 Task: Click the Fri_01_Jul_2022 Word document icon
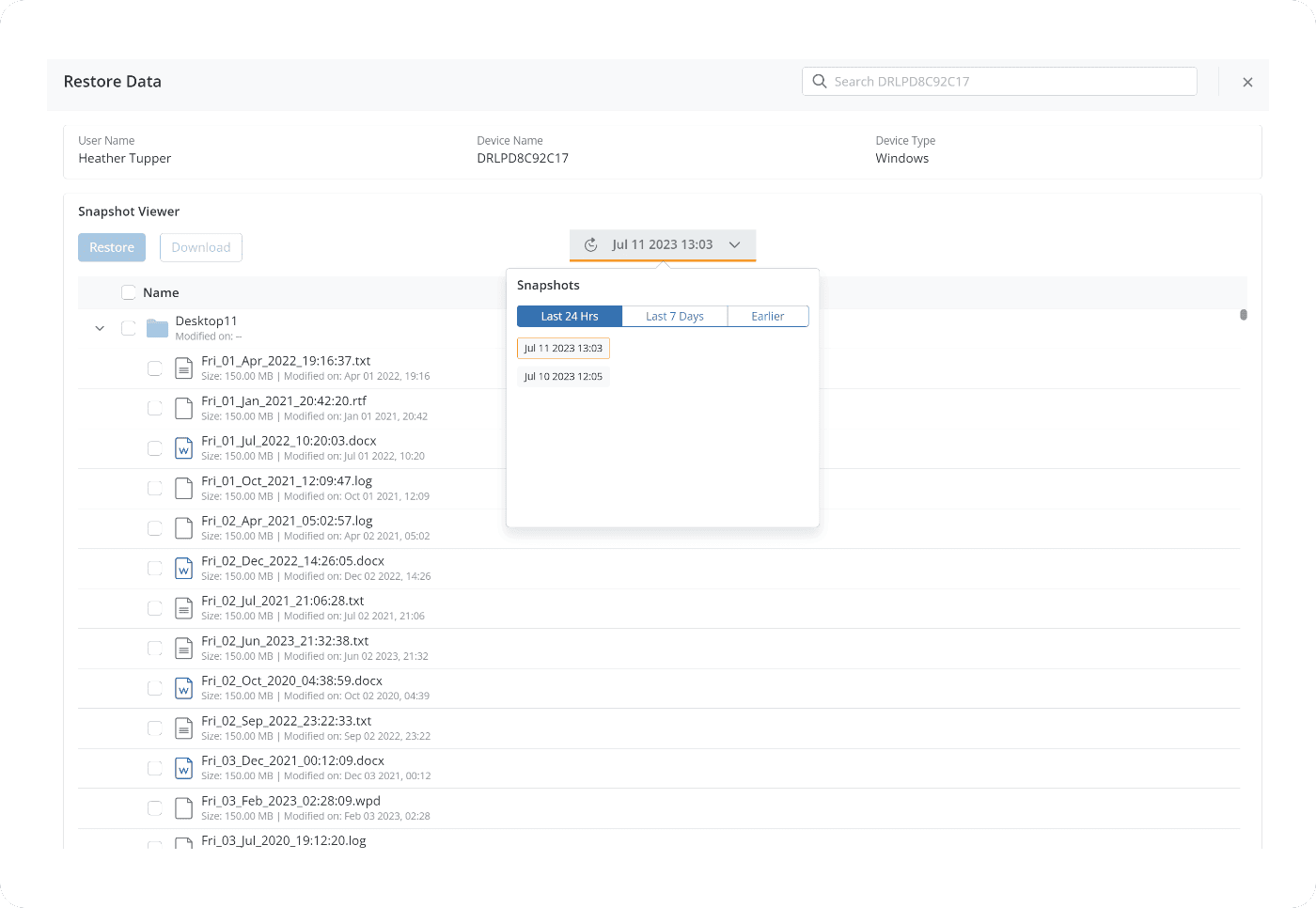pos(184,448)
